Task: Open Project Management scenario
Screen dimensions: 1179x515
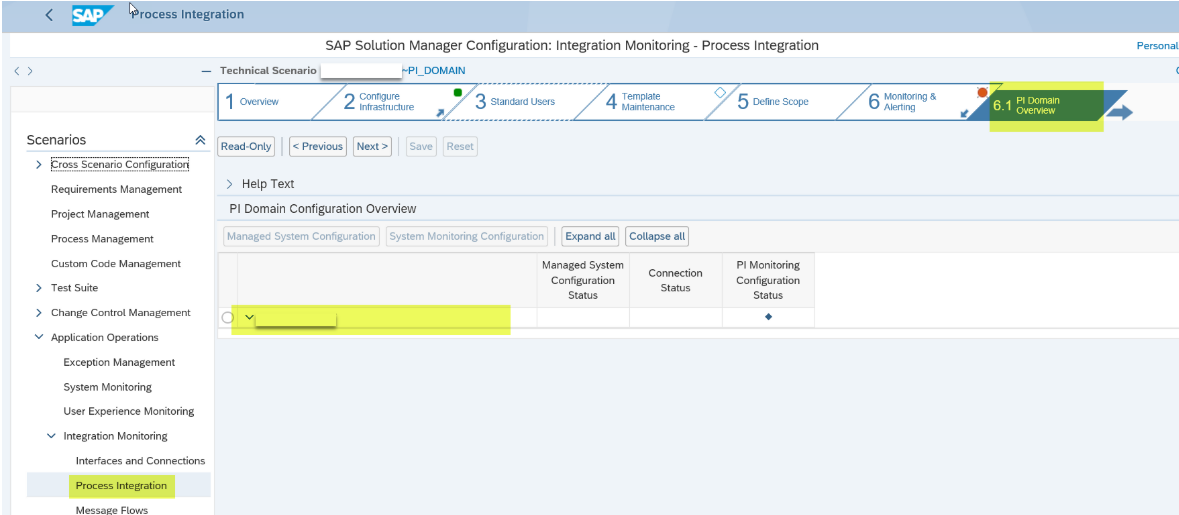Action: point(100,214)
